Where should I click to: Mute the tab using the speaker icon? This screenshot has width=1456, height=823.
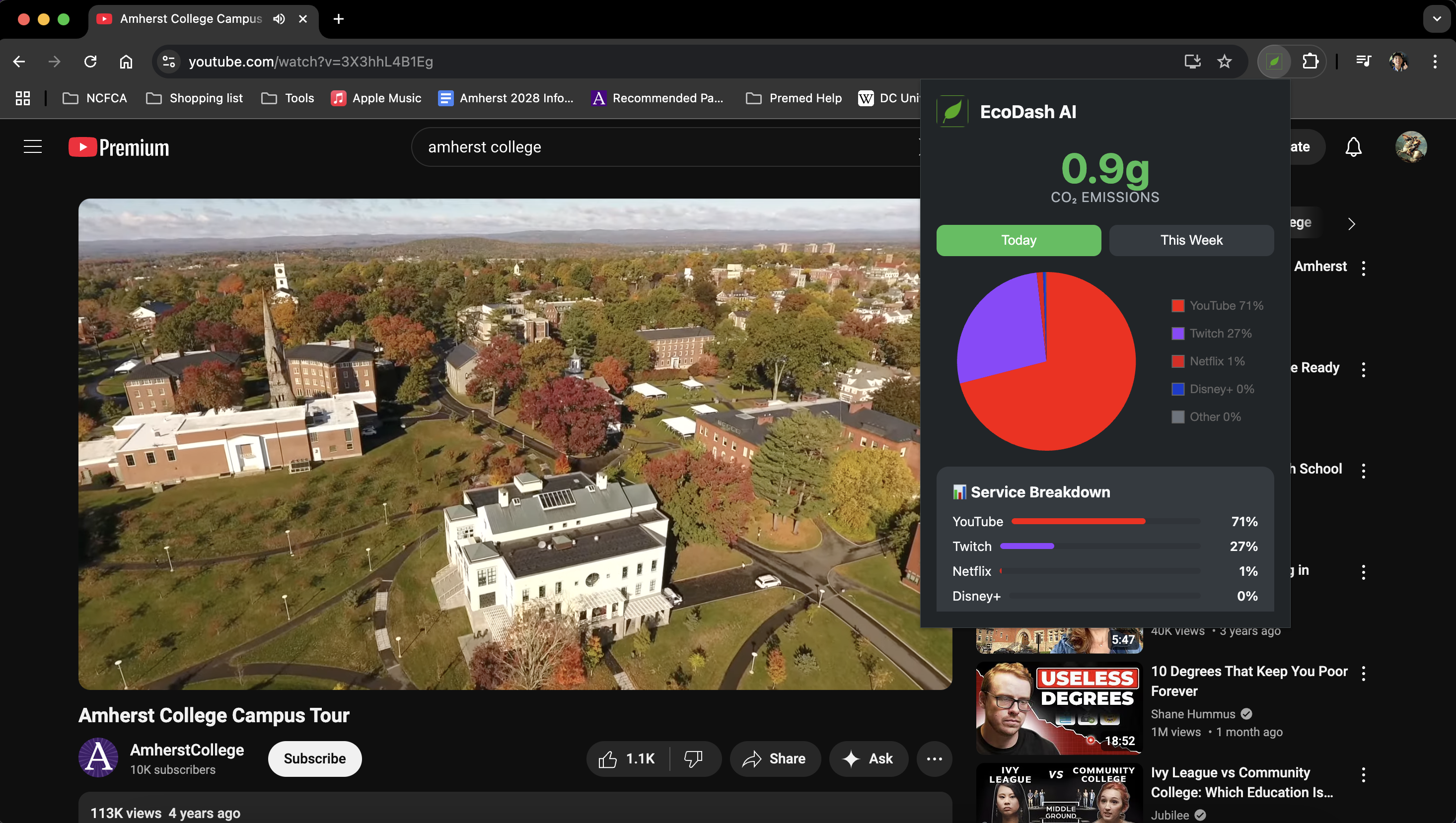click(279, 19)
